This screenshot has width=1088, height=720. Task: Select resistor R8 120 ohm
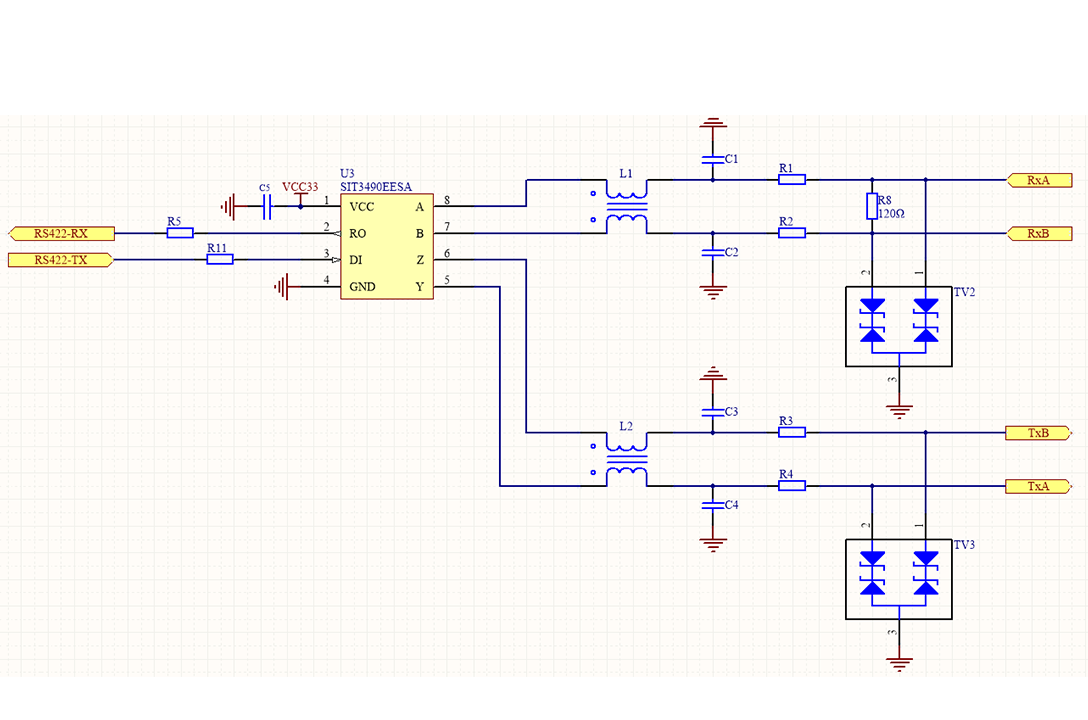(x=871, y=207)
